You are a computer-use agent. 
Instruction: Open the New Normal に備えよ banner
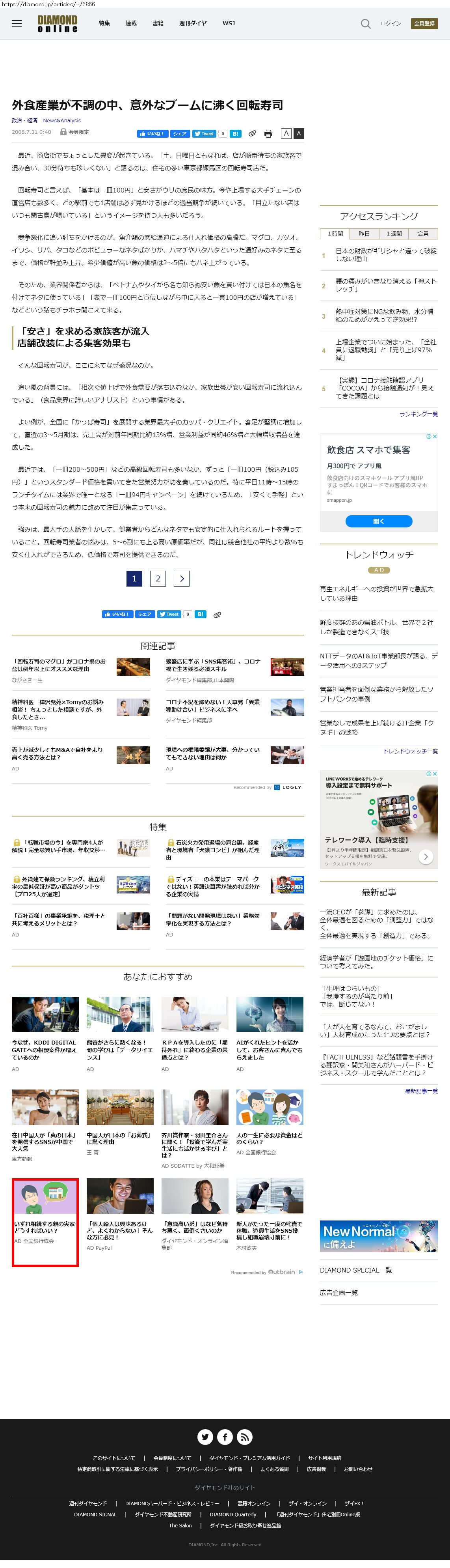378,1235
